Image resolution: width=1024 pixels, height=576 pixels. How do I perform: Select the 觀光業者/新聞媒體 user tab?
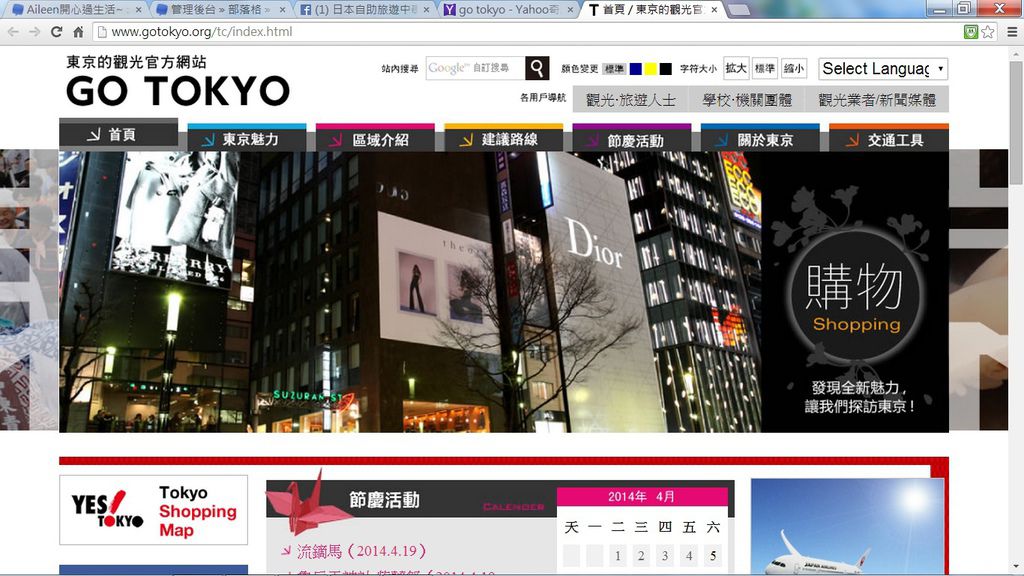(877, 100)
